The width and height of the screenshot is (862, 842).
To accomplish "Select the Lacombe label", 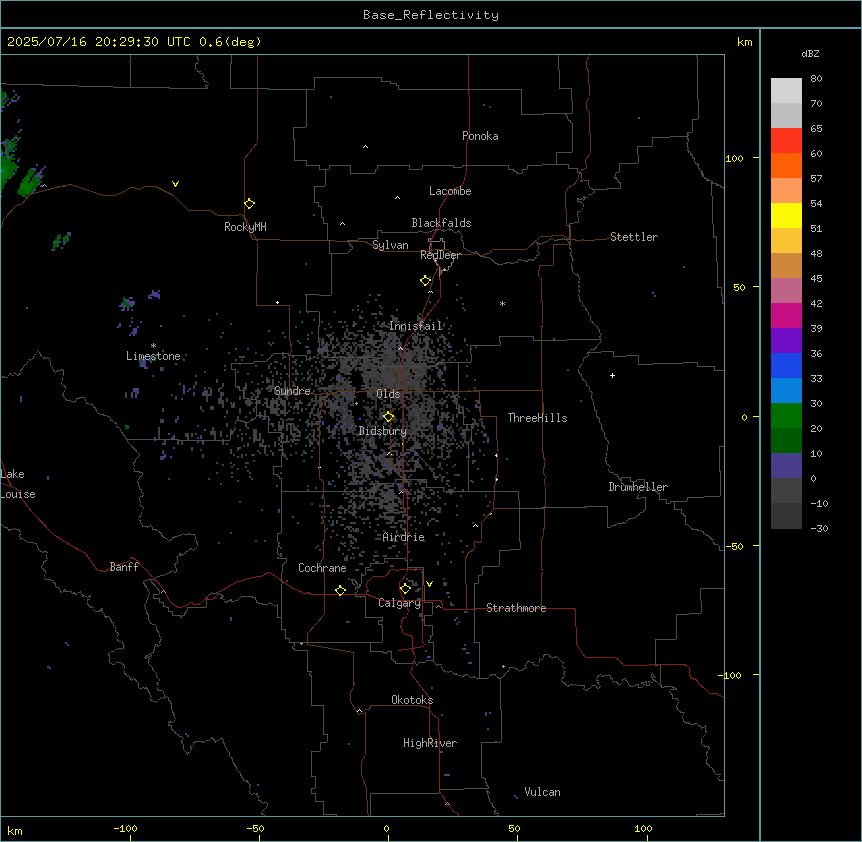I will 450,191.
